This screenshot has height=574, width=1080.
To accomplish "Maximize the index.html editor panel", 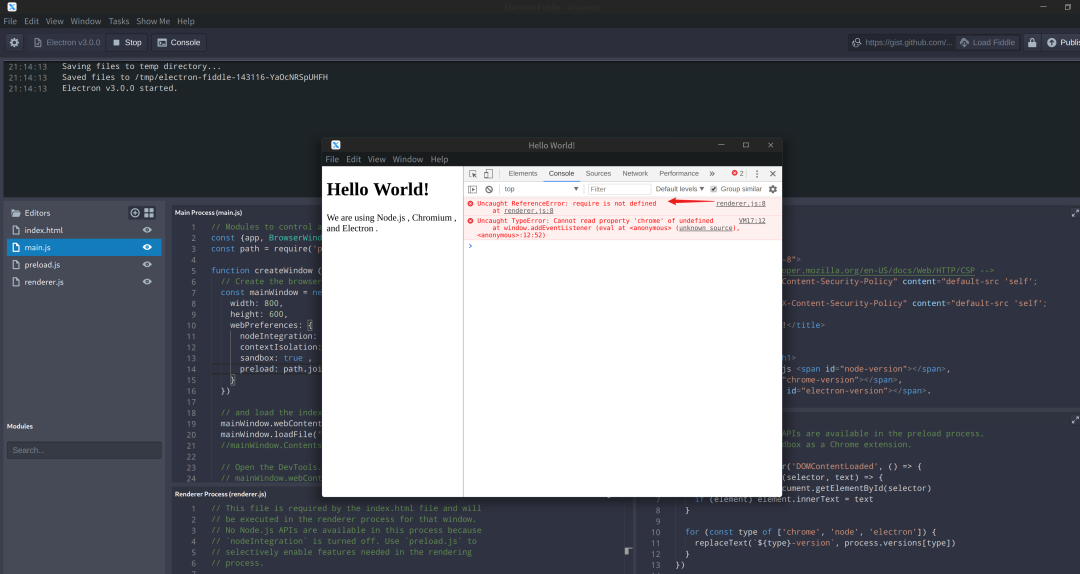I will (1074, 213).
